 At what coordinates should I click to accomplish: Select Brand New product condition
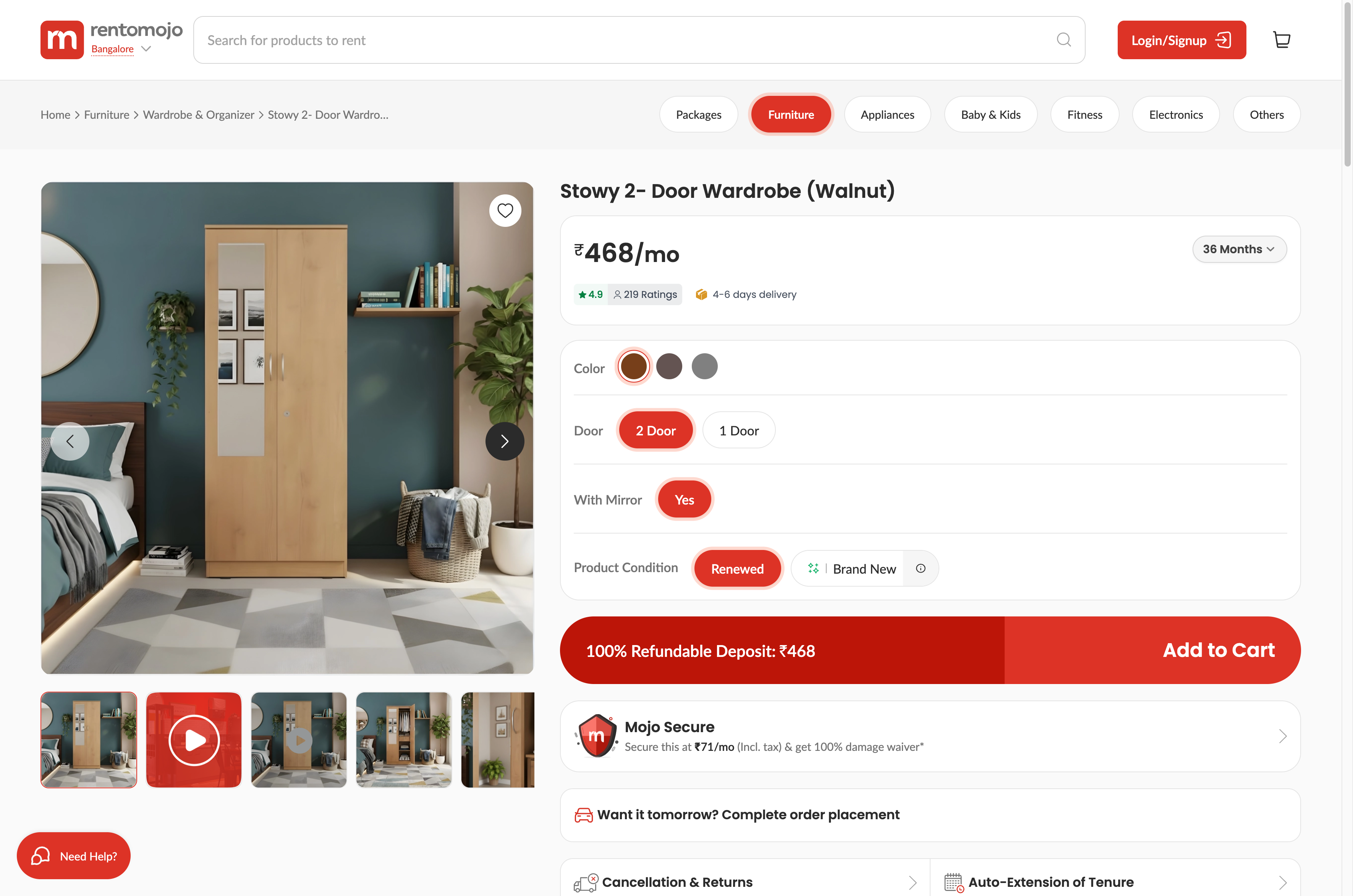coord(864,568)
